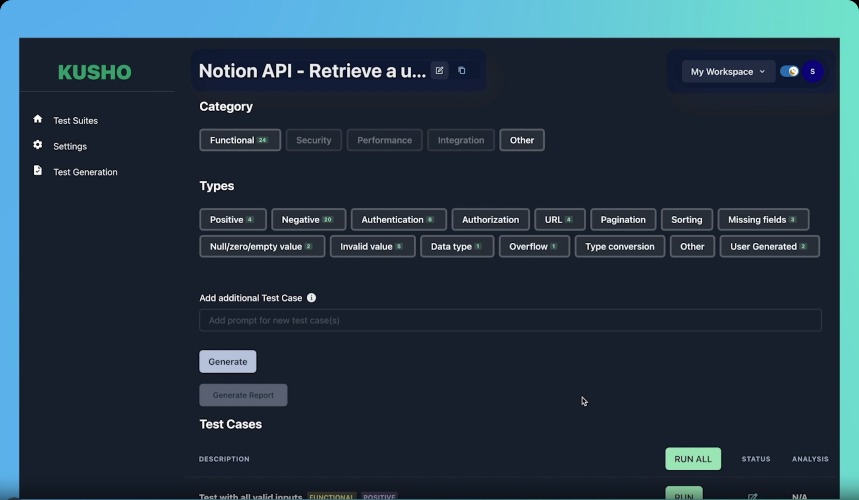Select the Performance category filter
This screenshot has width=859, height=500.
pyautogui.click(x=385, y=140)
